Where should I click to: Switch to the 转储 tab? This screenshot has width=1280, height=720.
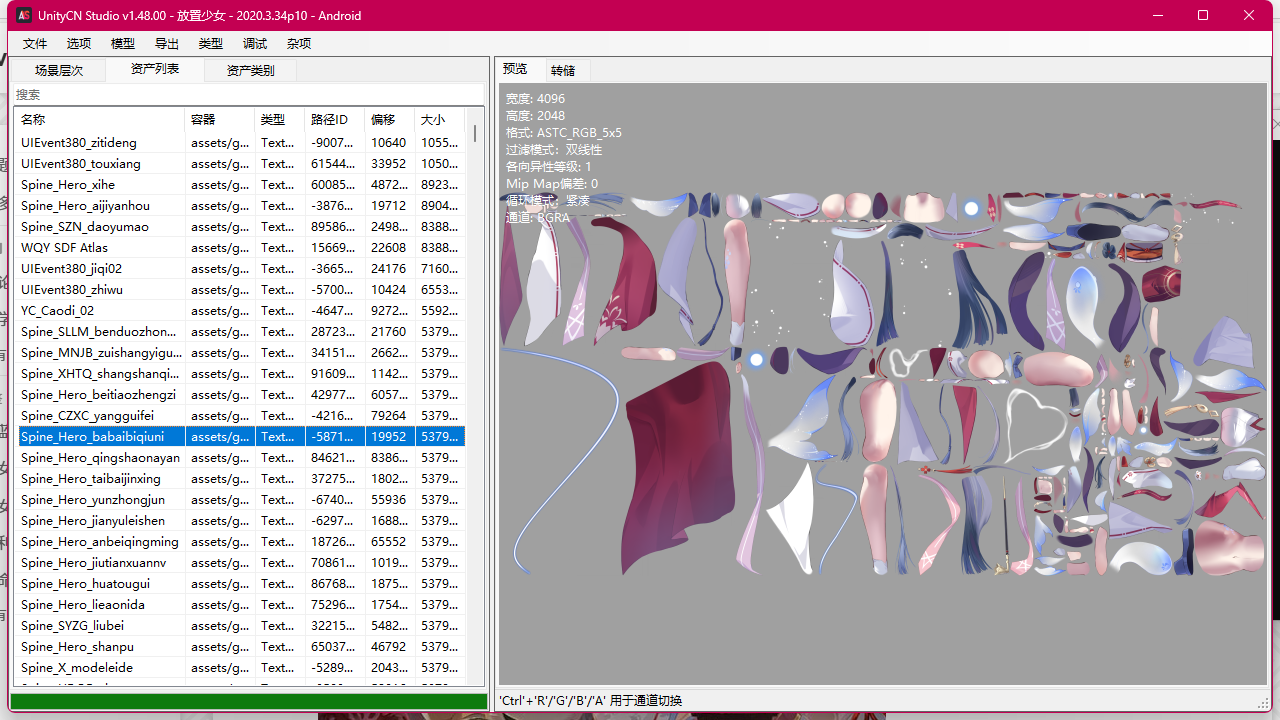coord(563,71)
